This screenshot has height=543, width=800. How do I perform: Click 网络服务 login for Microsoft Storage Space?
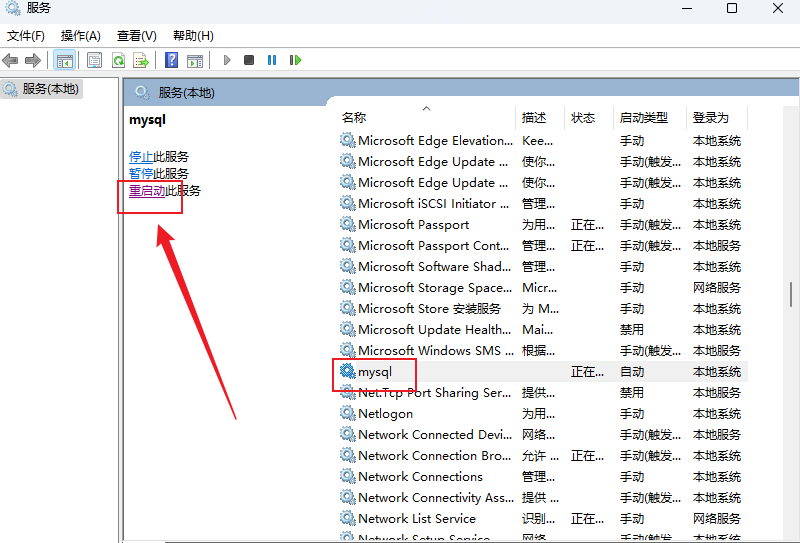point(717,288)
